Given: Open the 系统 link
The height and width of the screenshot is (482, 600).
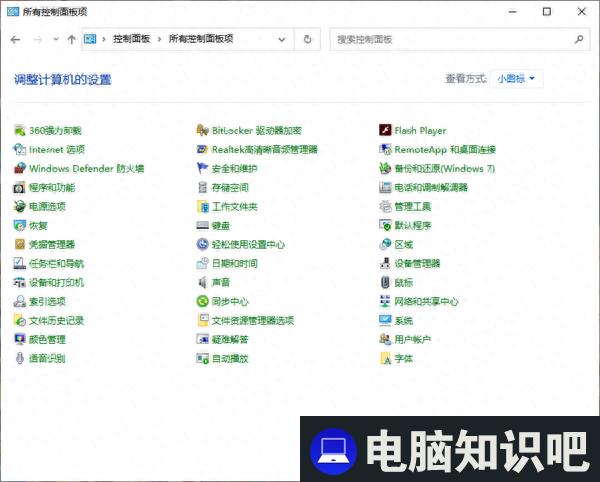Looking at the screenshot, I should (x=404, y=320).
